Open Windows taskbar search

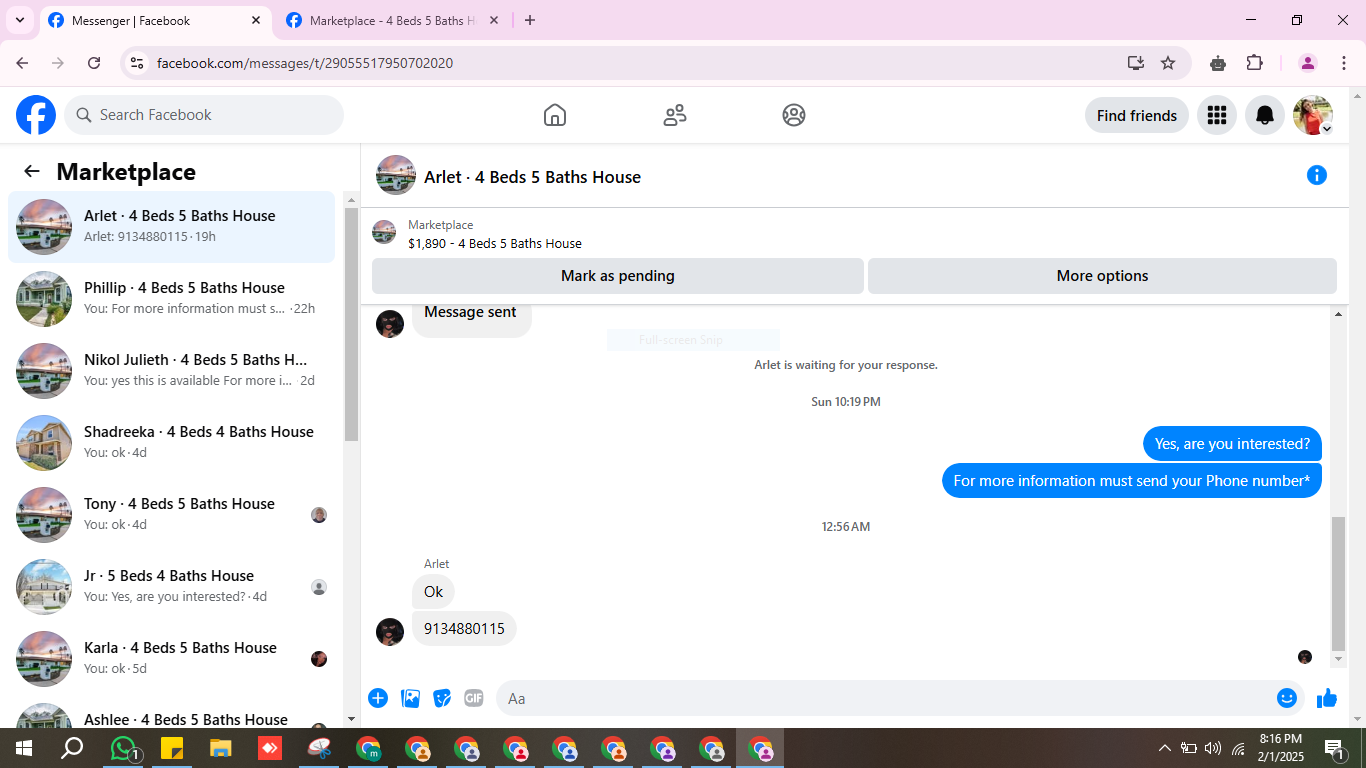click(x=72, y=748)
